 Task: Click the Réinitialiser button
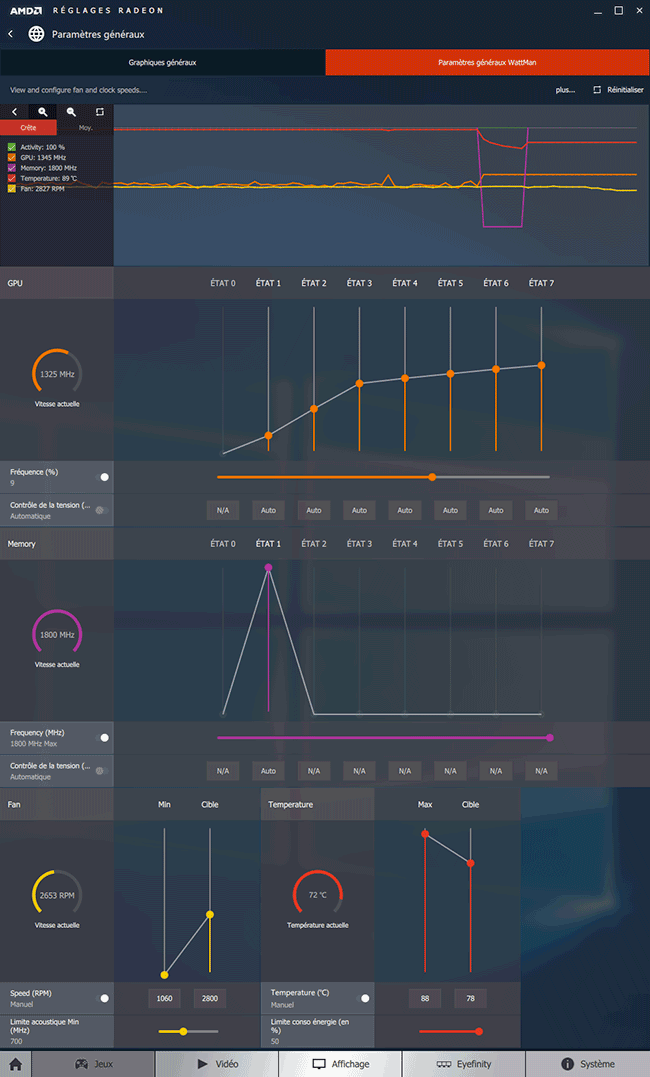click(x=618, y=90)
